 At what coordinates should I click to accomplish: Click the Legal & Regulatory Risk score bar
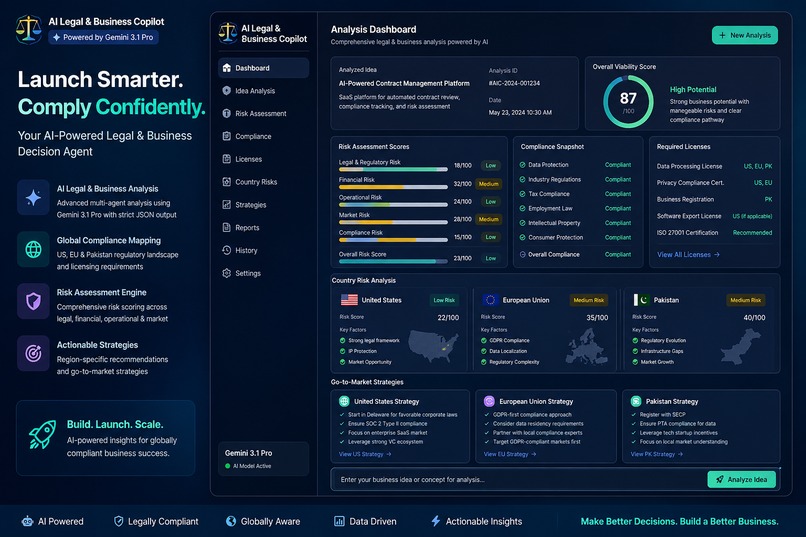(x=393, y=169)
